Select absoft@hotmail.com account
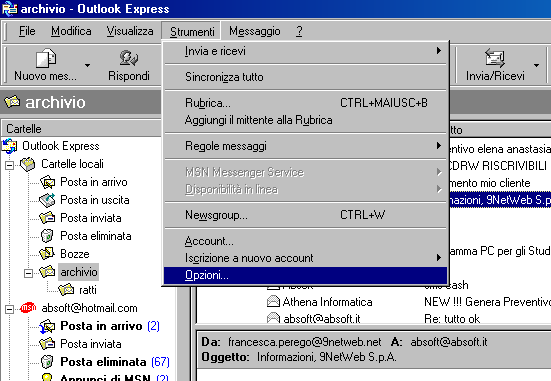This screenshot has height=381, width=551. click(89, 308)
